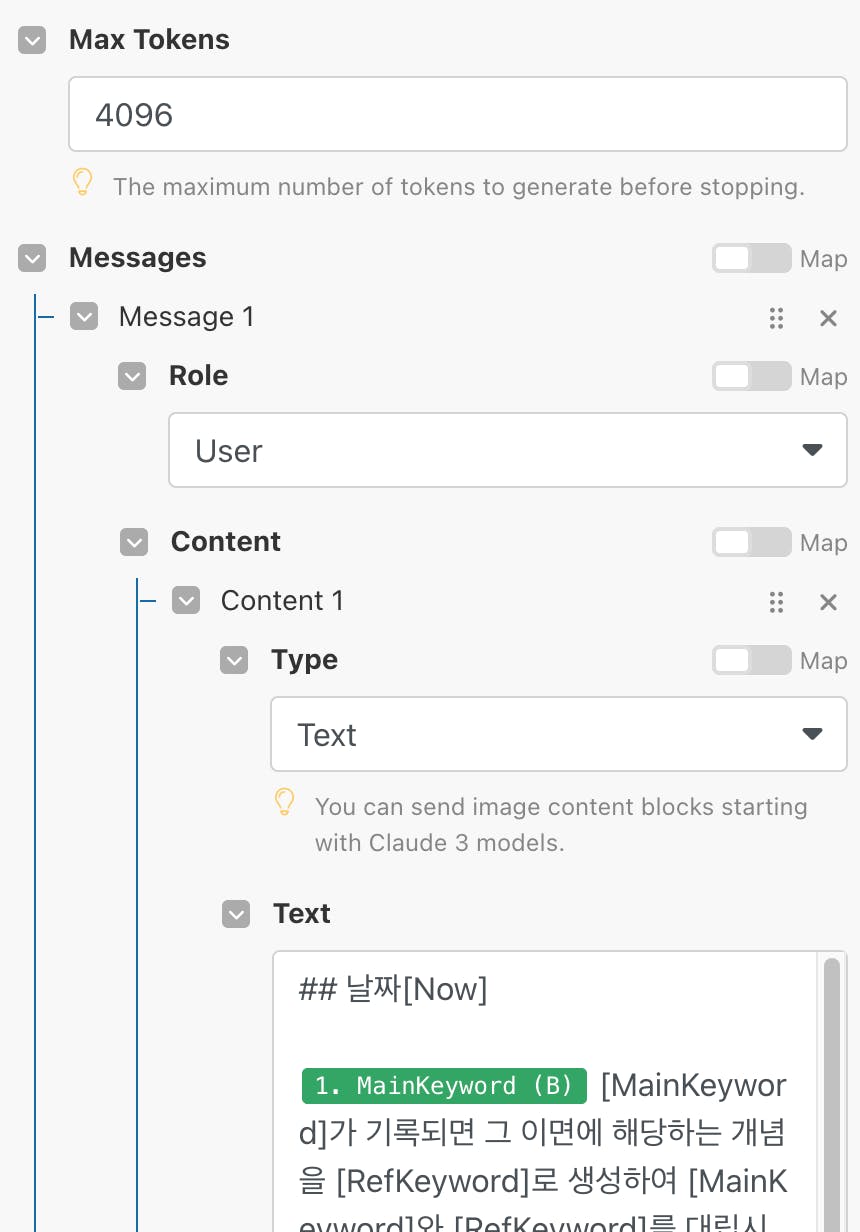The width and height of the screenshot is (860, 1232).
Task: Enable Map switch for Content
Action: tap(751, 543)
